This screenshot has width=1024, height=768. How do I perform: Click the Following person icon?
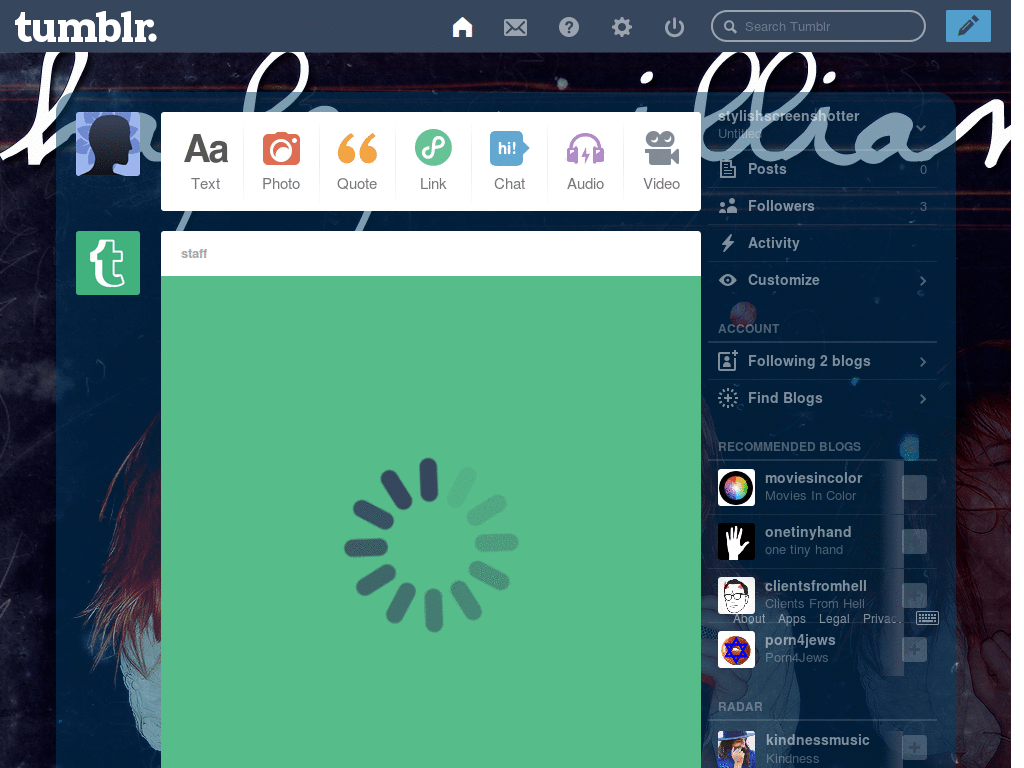tap(728, 360)
